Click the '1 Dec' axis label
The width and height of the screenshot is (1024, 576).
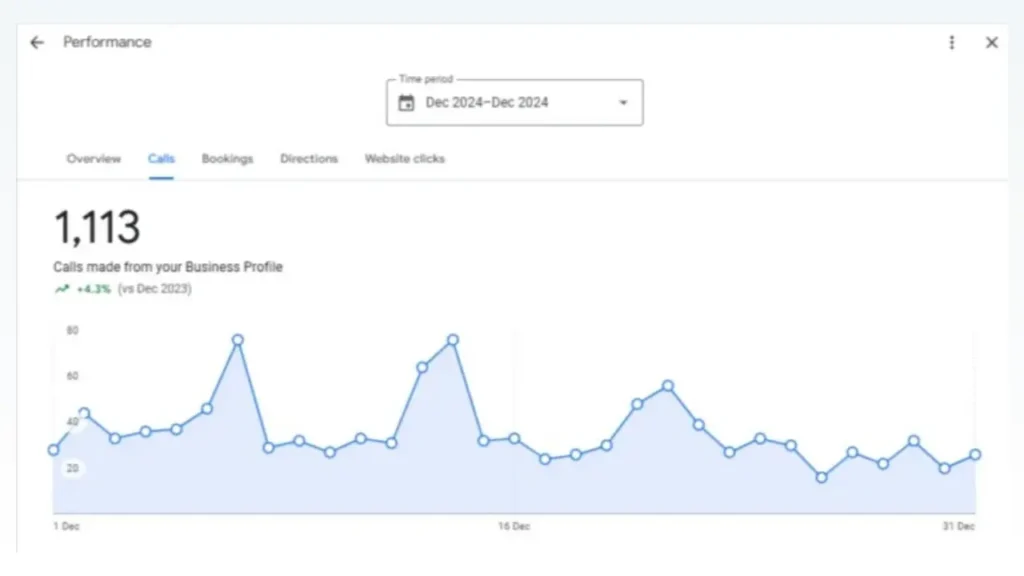tap(67, 526)
